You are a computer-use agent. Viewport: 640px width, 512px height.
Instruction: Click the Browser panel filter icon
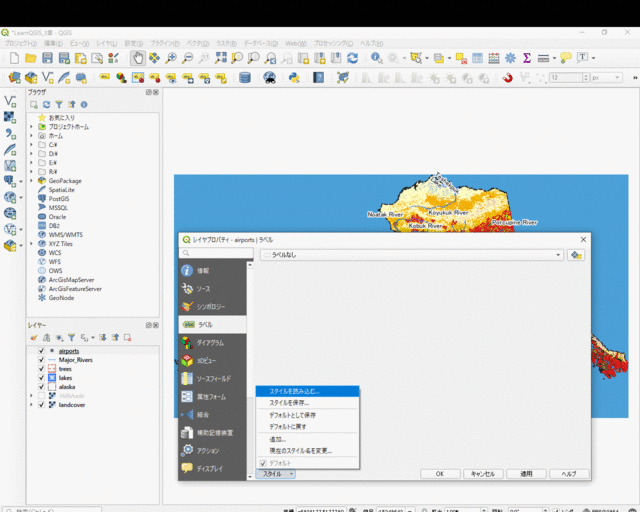59,105
